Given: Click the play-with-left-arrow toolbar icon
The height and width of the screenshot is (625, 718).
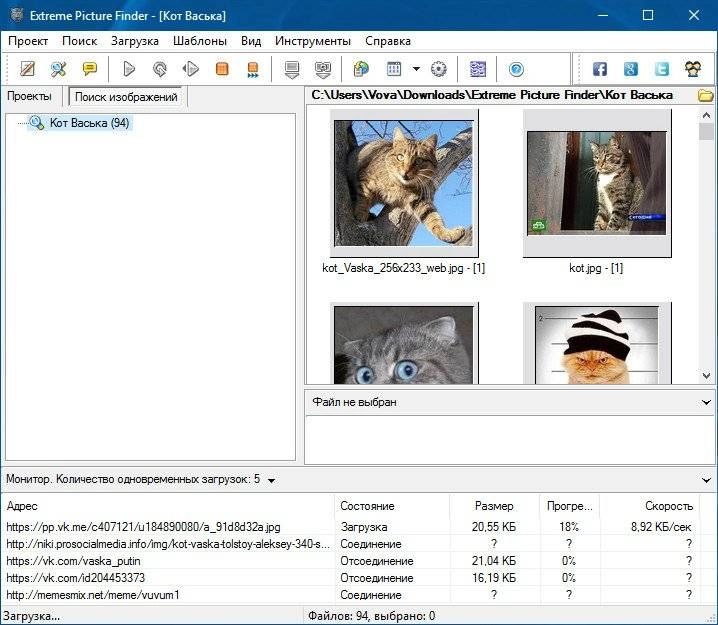Looking at the screenshot, I should click(190, 69).
